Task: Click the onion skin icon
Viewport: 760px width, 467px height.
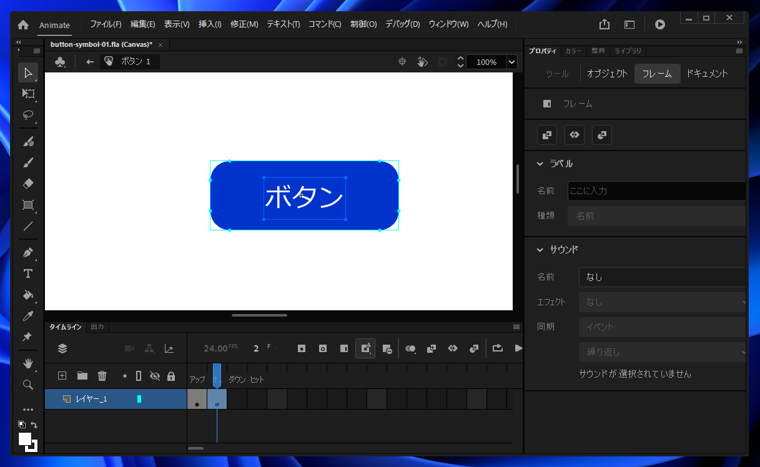Action: pos(410,349)
